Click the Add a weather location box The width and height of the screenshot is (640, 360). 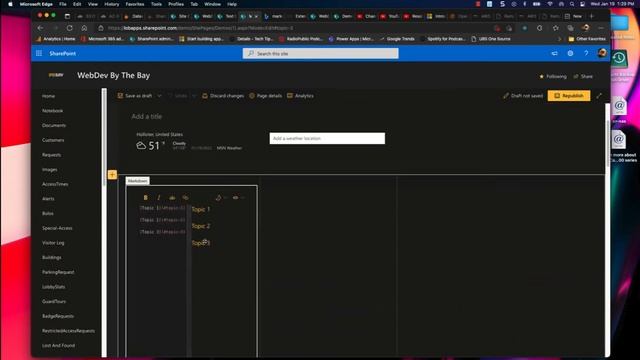[x=327, y=138]
